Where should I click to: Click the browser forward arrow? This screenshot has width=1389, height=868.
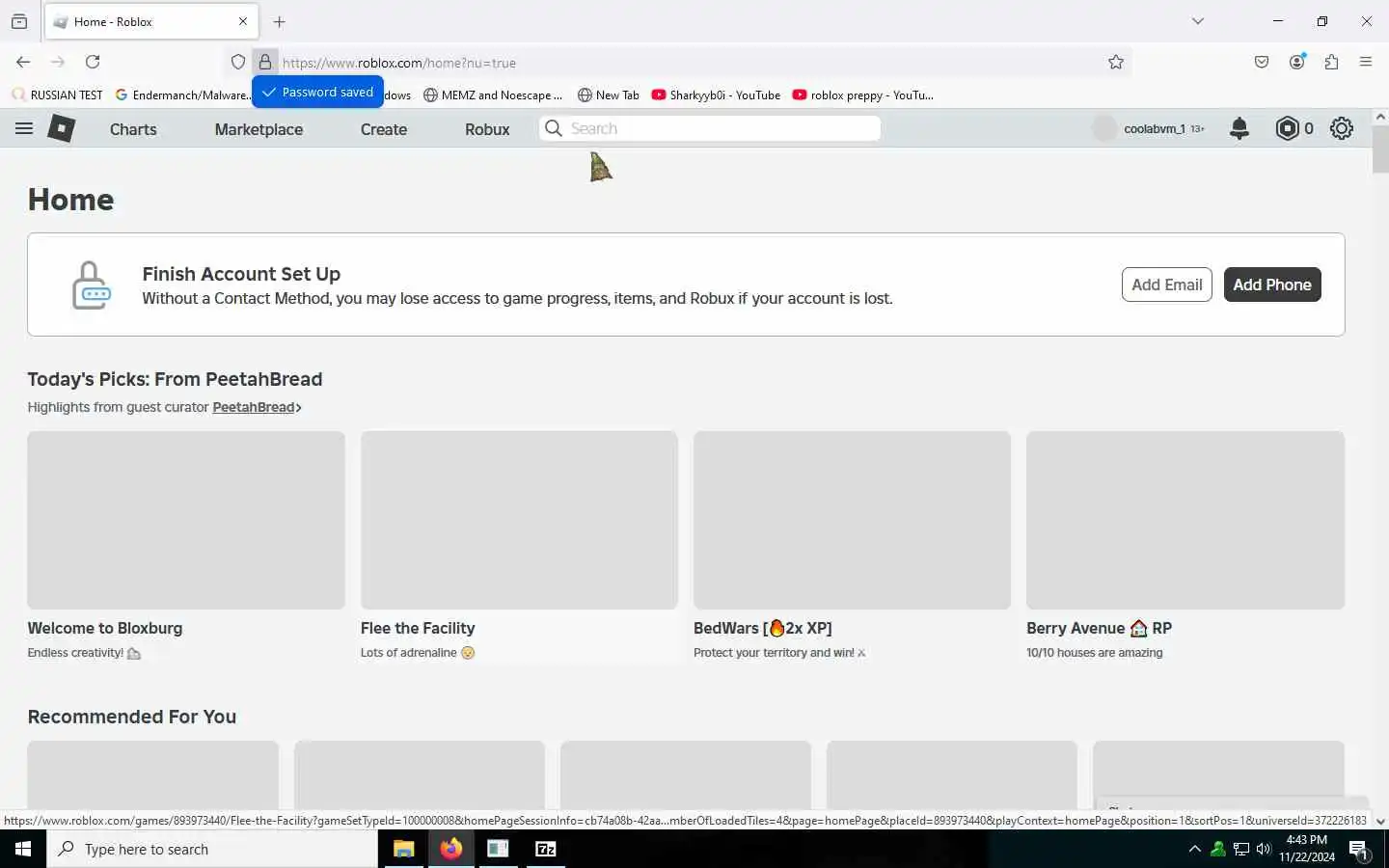(58, 62)
